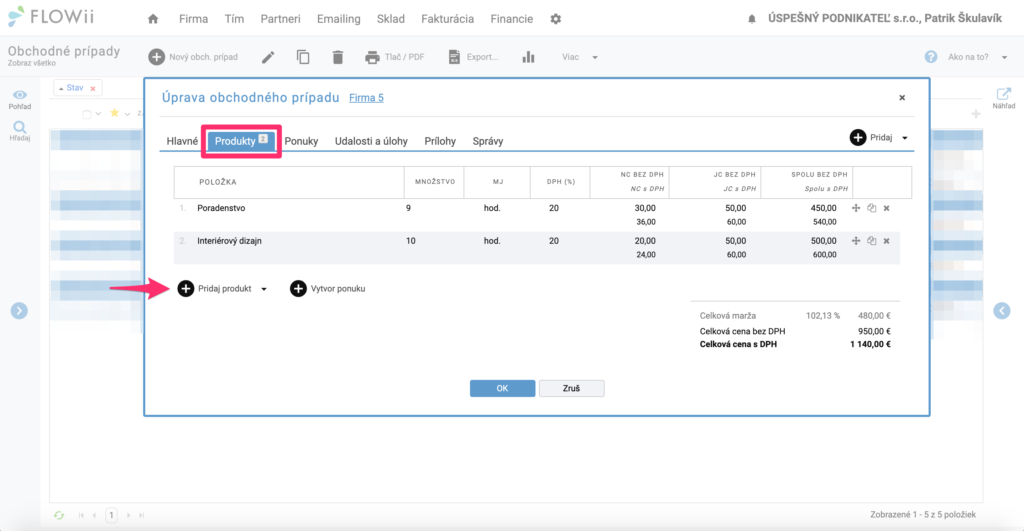Click the Vytvor ponuku plus icon
The height and width of the screenshot is (531, 1024).
(298, 289)
